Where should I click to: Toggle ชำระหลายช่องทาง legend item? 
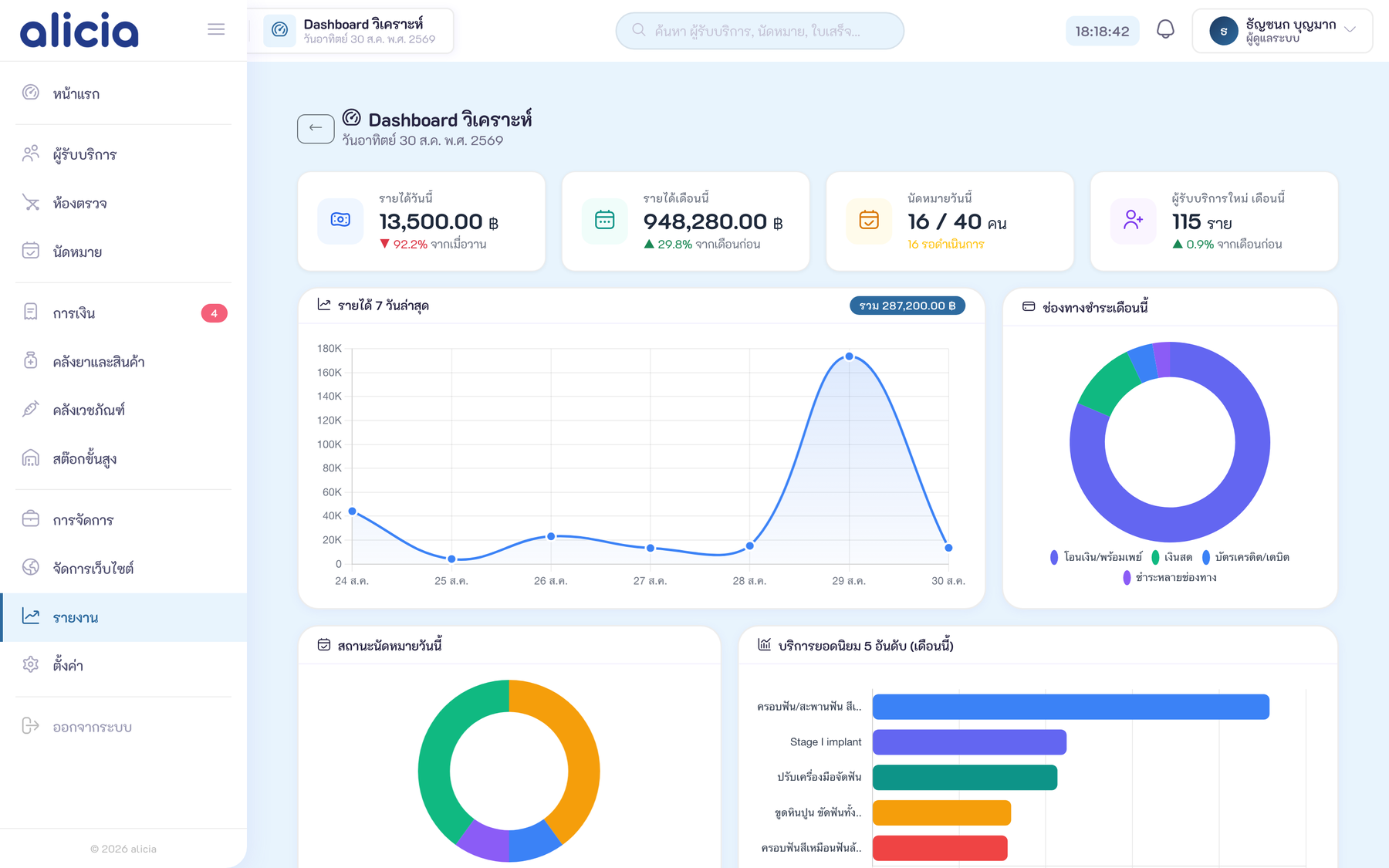click(x=1170, y=577)
